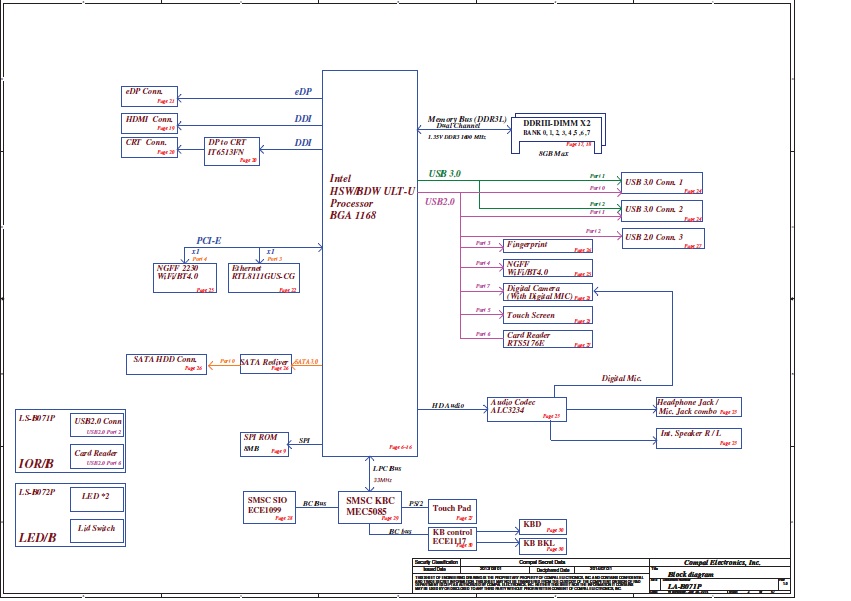Viewport: 851px width, 601px height.
Task: Select the Lid Switch block
Action: 96,528
